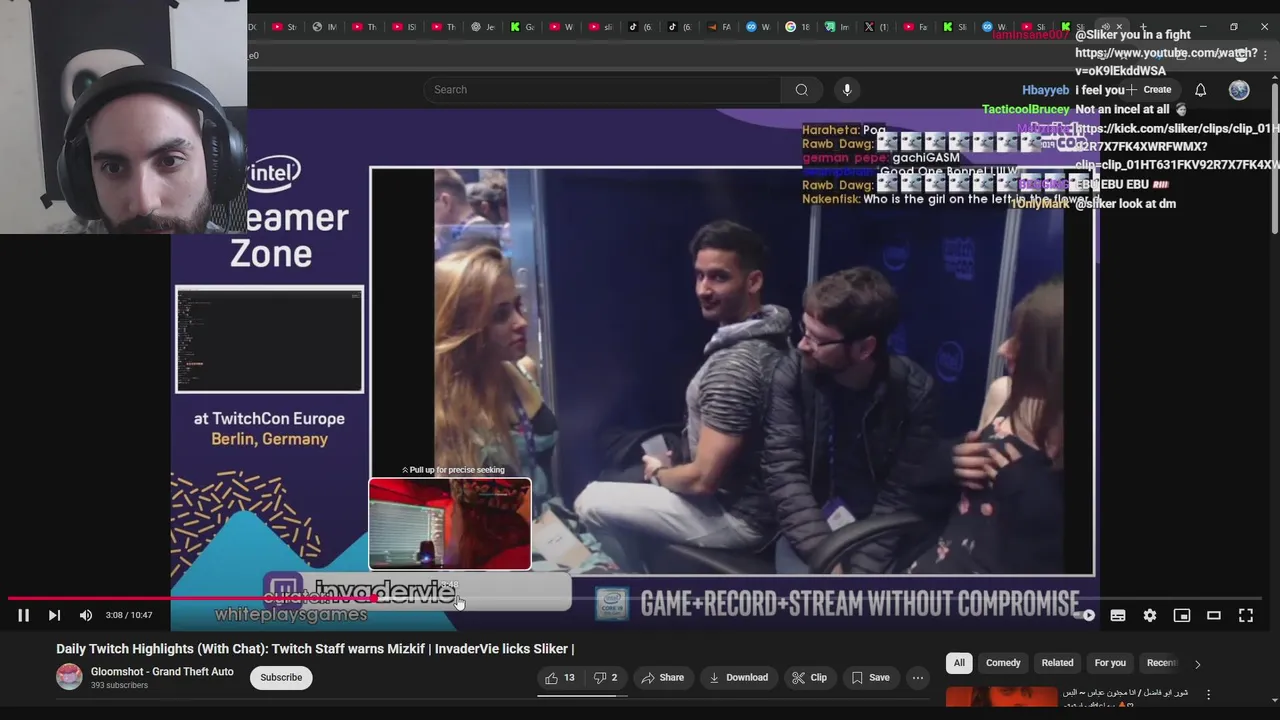Select the Comedy filter chip

tap(1003, 663)
